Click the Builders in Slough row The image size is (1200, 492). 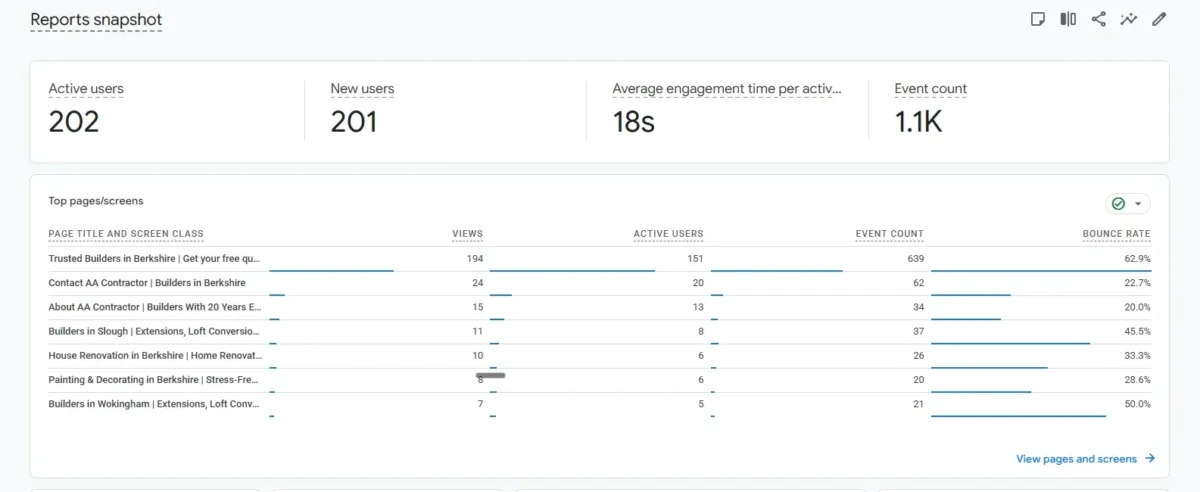tap(599, 331)
